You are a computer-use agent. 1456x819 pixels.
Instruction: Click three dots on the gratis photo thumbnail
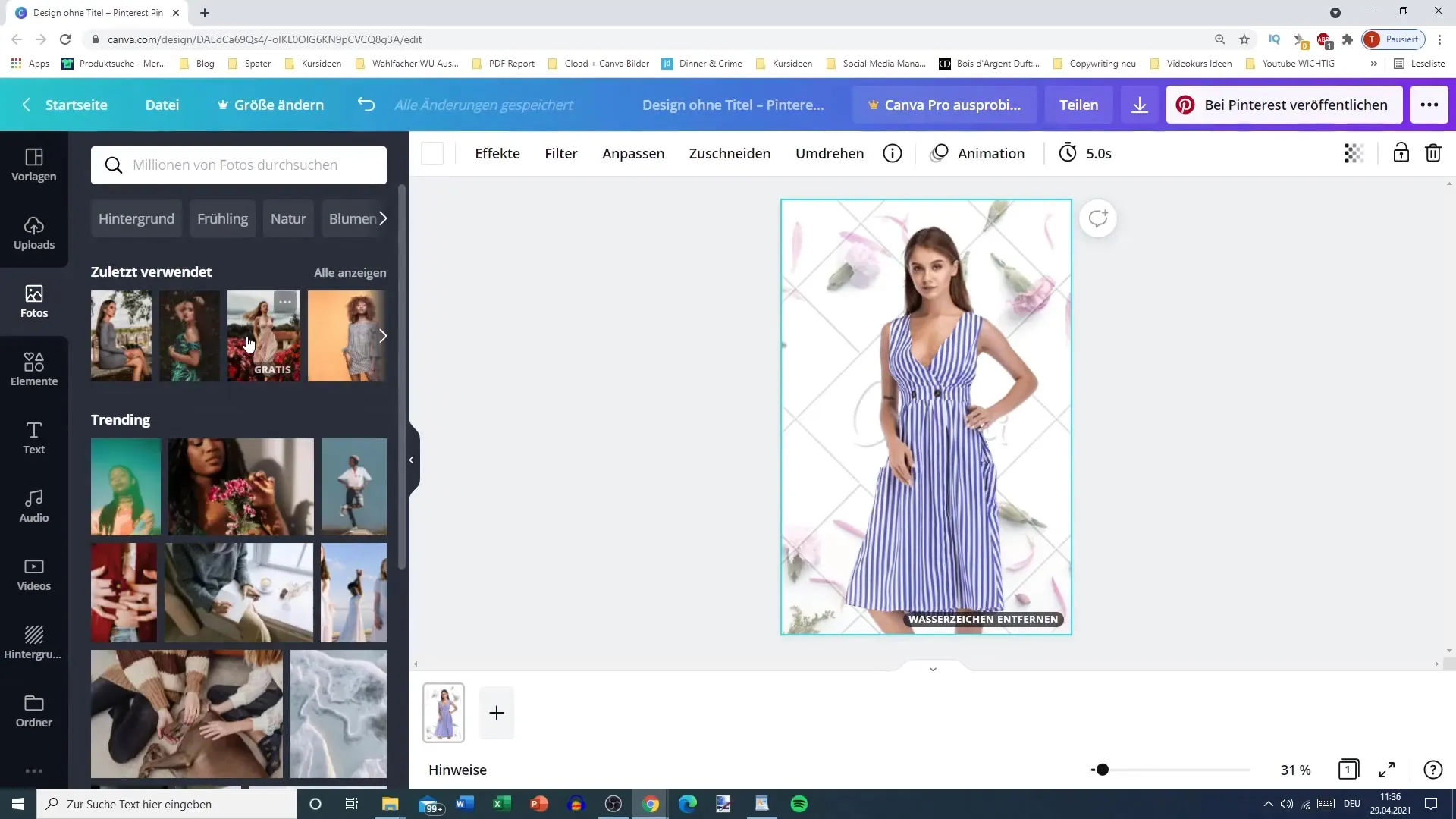285,302
